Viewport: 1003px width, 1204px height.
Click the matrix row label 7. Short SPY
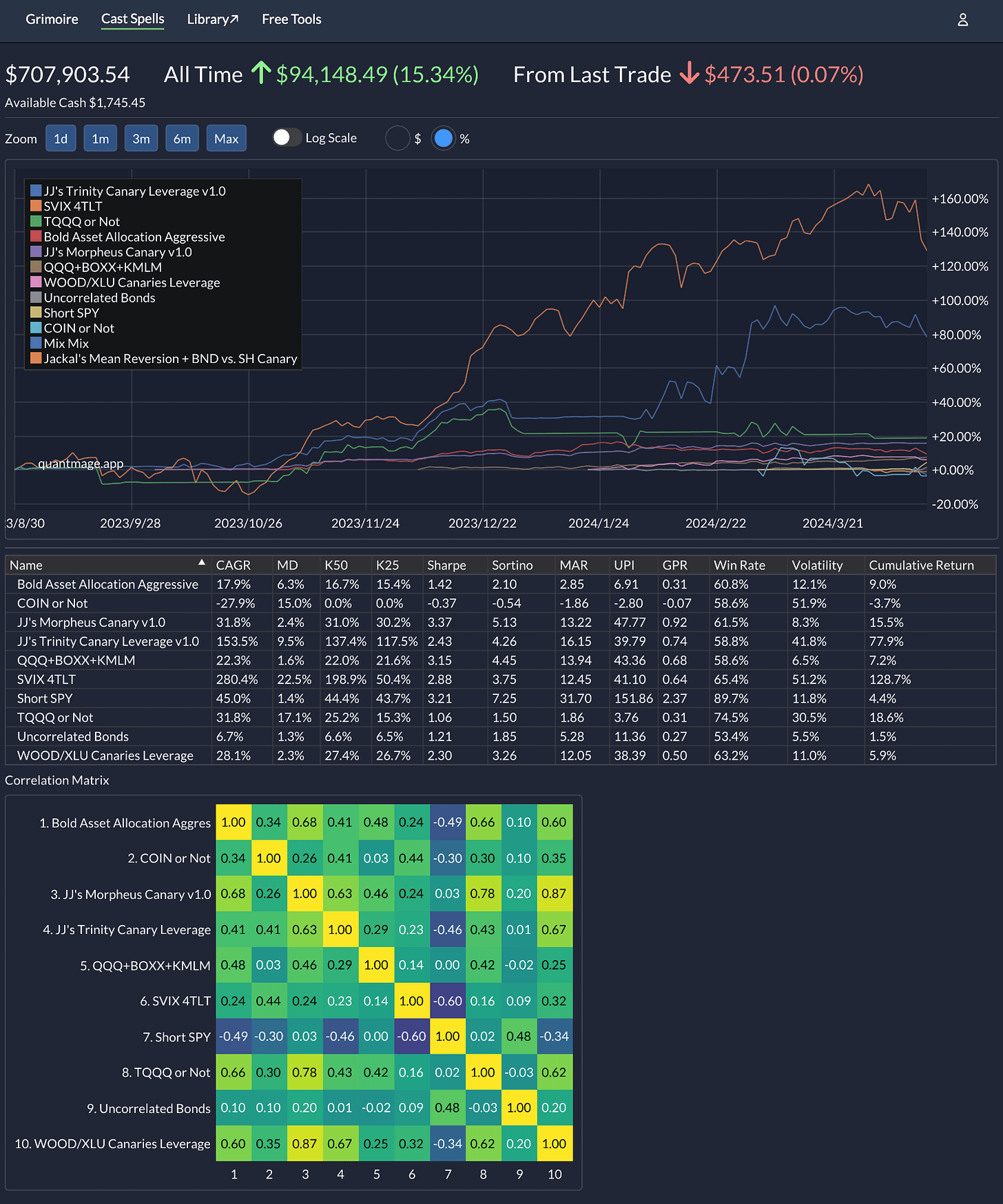(176, 1037)
